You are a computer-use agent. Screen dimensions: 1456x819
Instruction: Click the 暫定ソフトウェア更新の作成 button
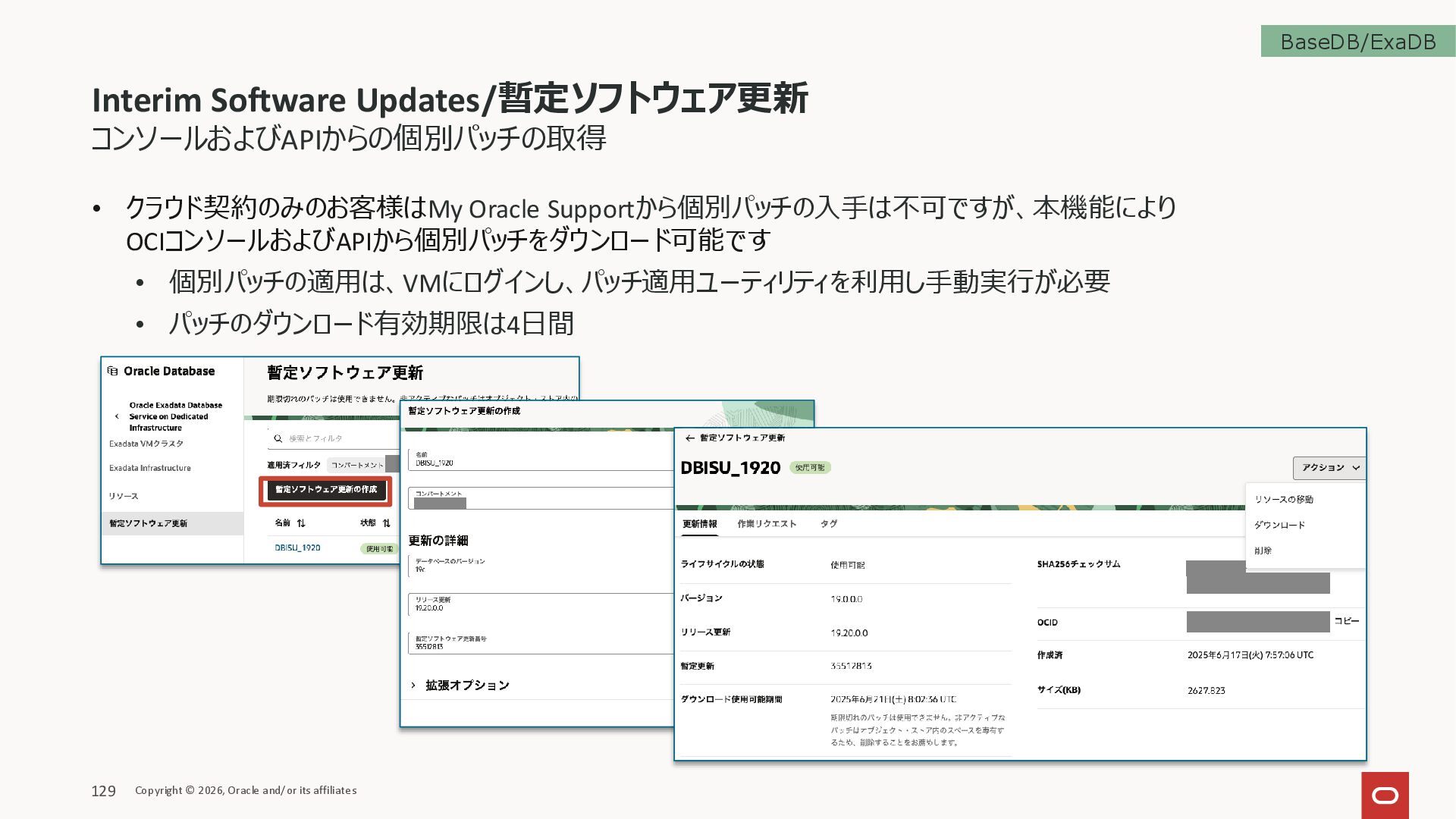(x=326, y=490)
